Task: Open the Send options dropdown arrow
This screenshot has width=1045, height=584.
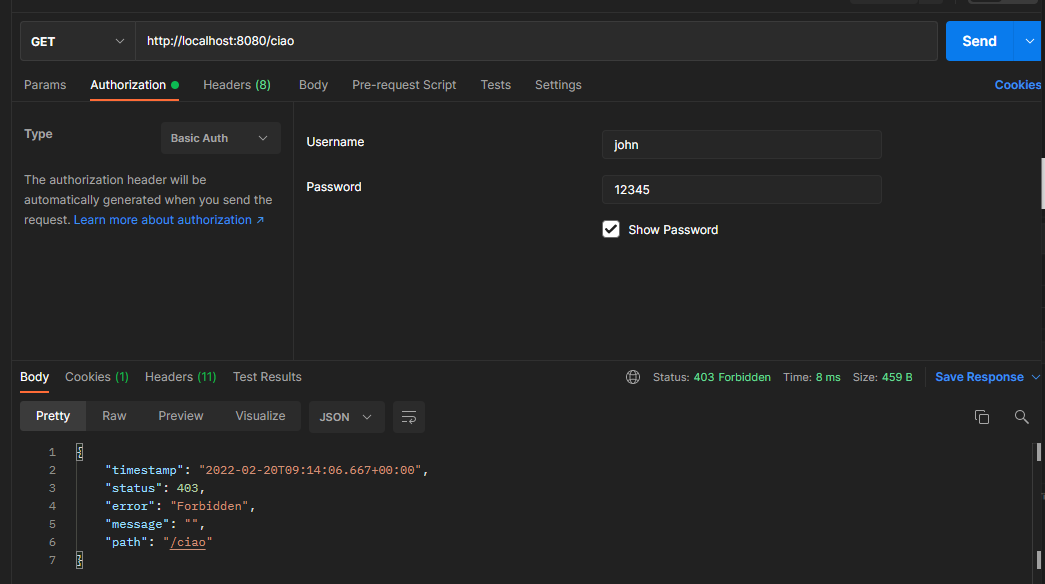Action: tap(1029, 41)
